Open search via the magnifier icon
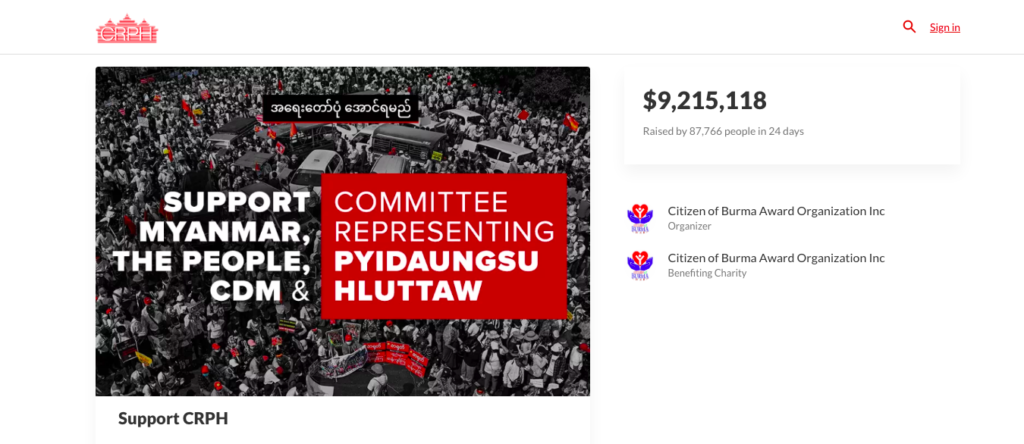Screen dimensions: 1024x444 [x=909, y=27]
